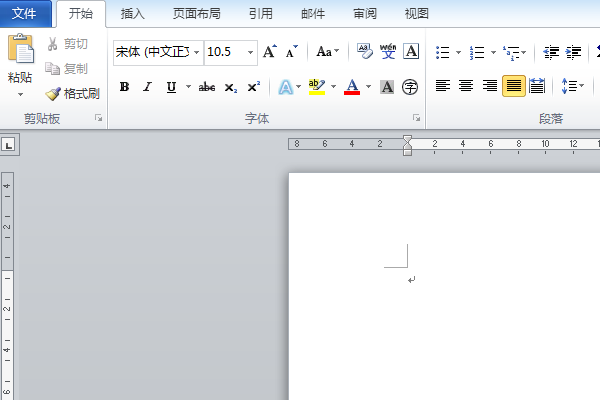Apply strikethrough with the abc icon
The width and height of the screenshot is (600, 400).
pos(207,87)
